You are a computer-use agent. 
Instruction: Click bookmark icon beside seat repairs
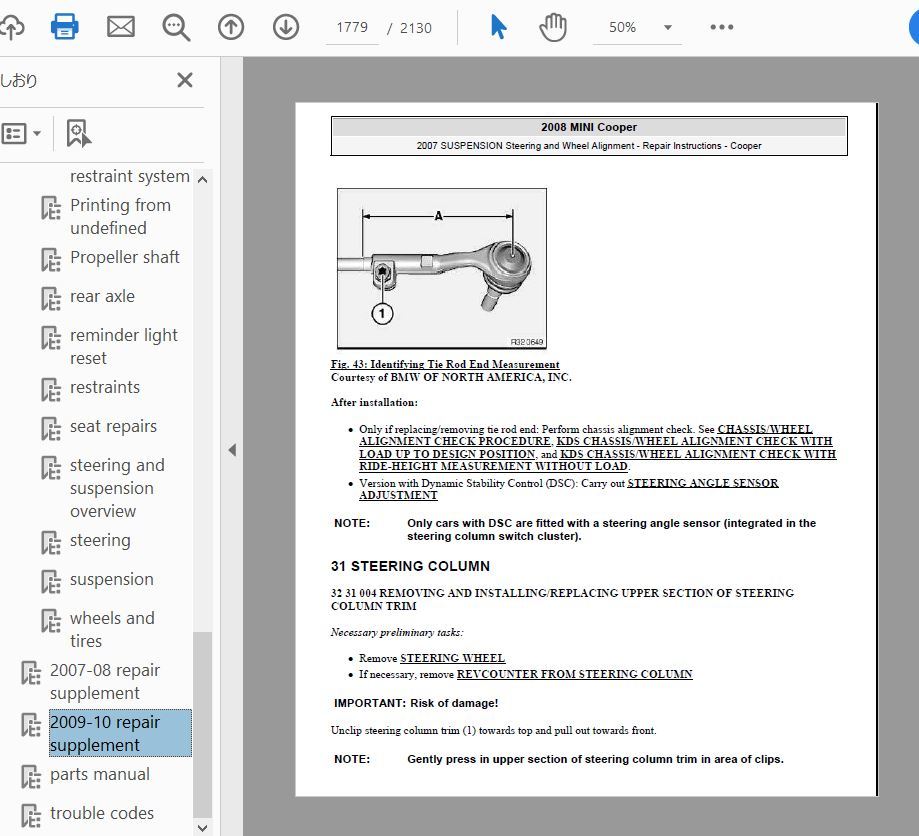coord(51,429)
